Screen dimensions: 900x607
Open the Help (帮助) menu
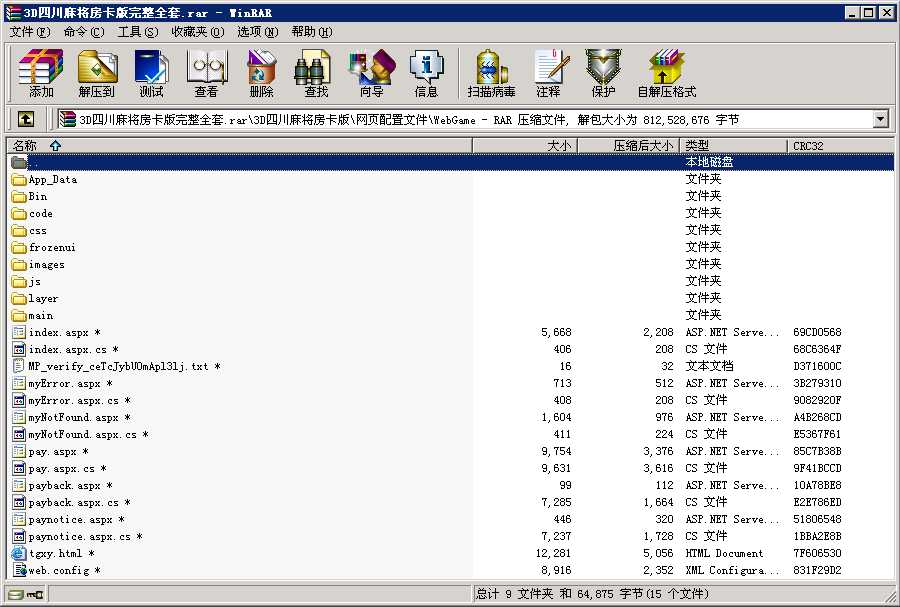(x=312, y=32)
